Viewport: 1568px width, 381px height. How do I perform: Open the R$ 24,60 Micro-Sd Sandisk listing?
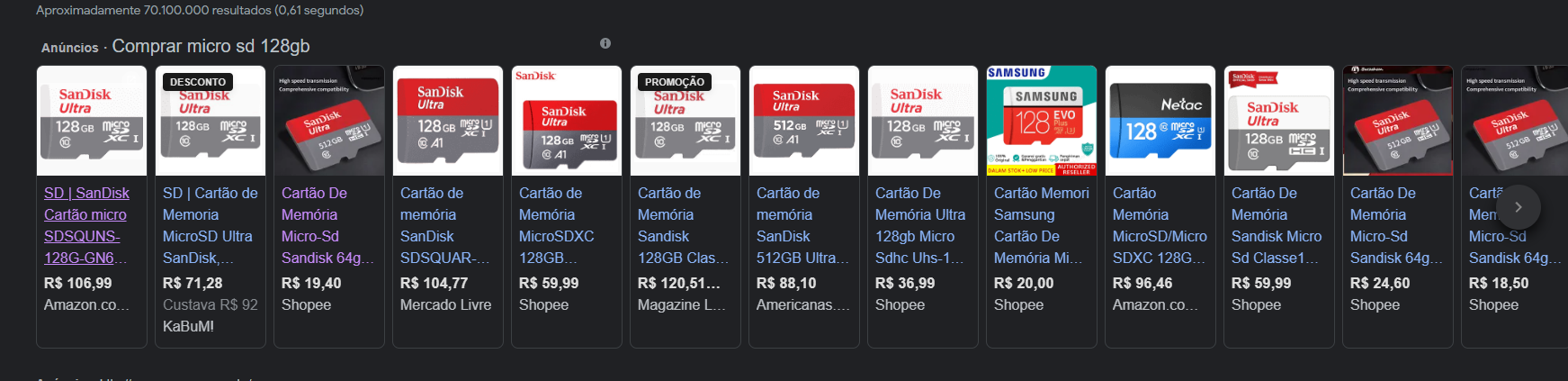pyautogui.click(x=1396, y=225)
